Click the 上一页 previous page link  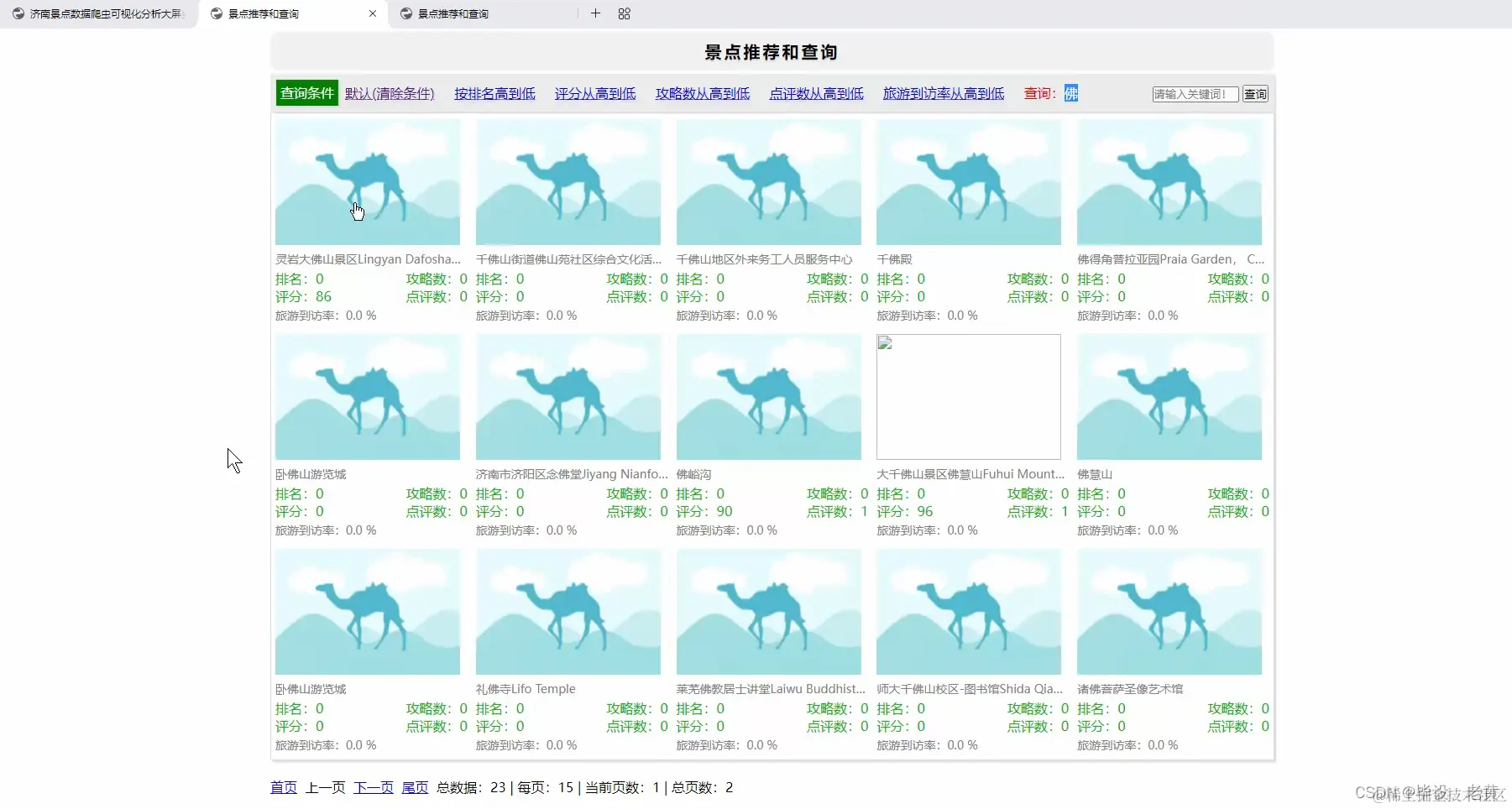(x=325, y=787)
